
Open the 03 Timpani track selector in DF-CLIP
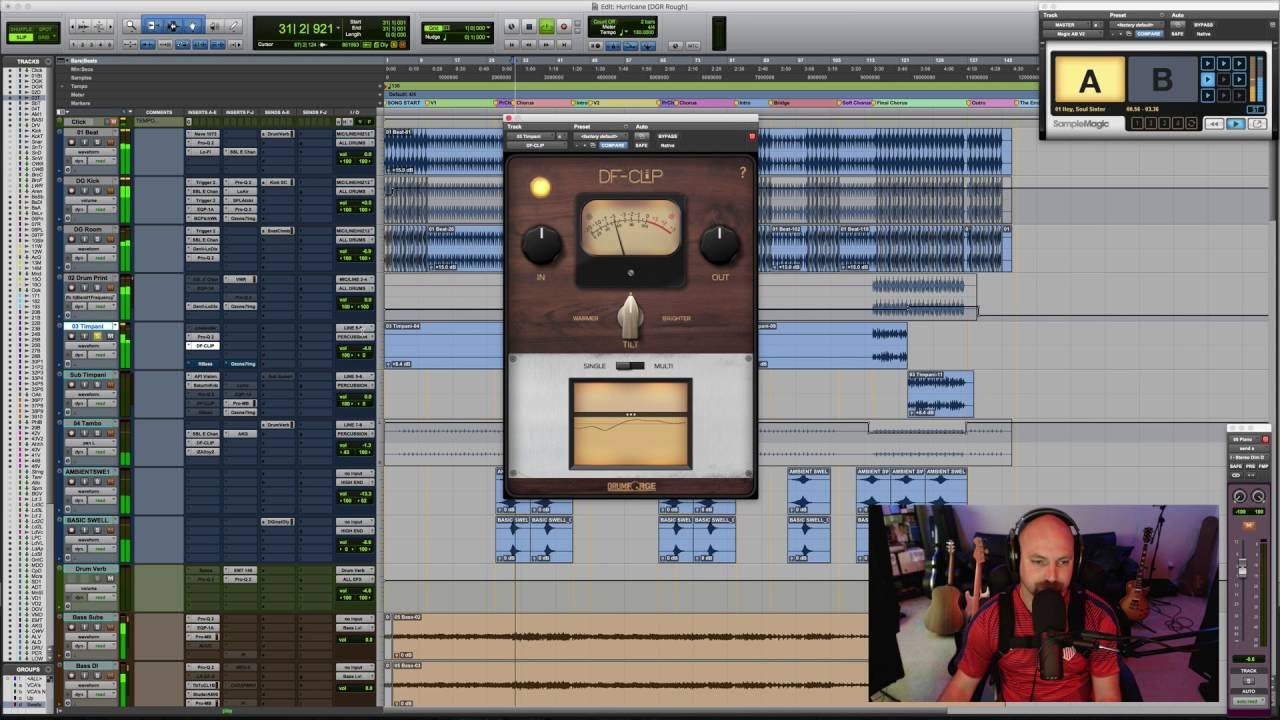pos(530,136)
